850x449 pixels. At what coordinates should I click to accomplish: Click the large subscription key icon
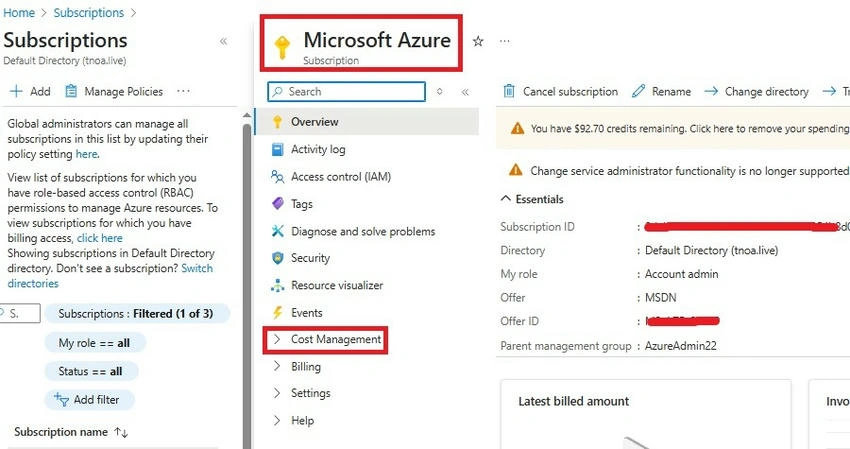tap(281, 47)
